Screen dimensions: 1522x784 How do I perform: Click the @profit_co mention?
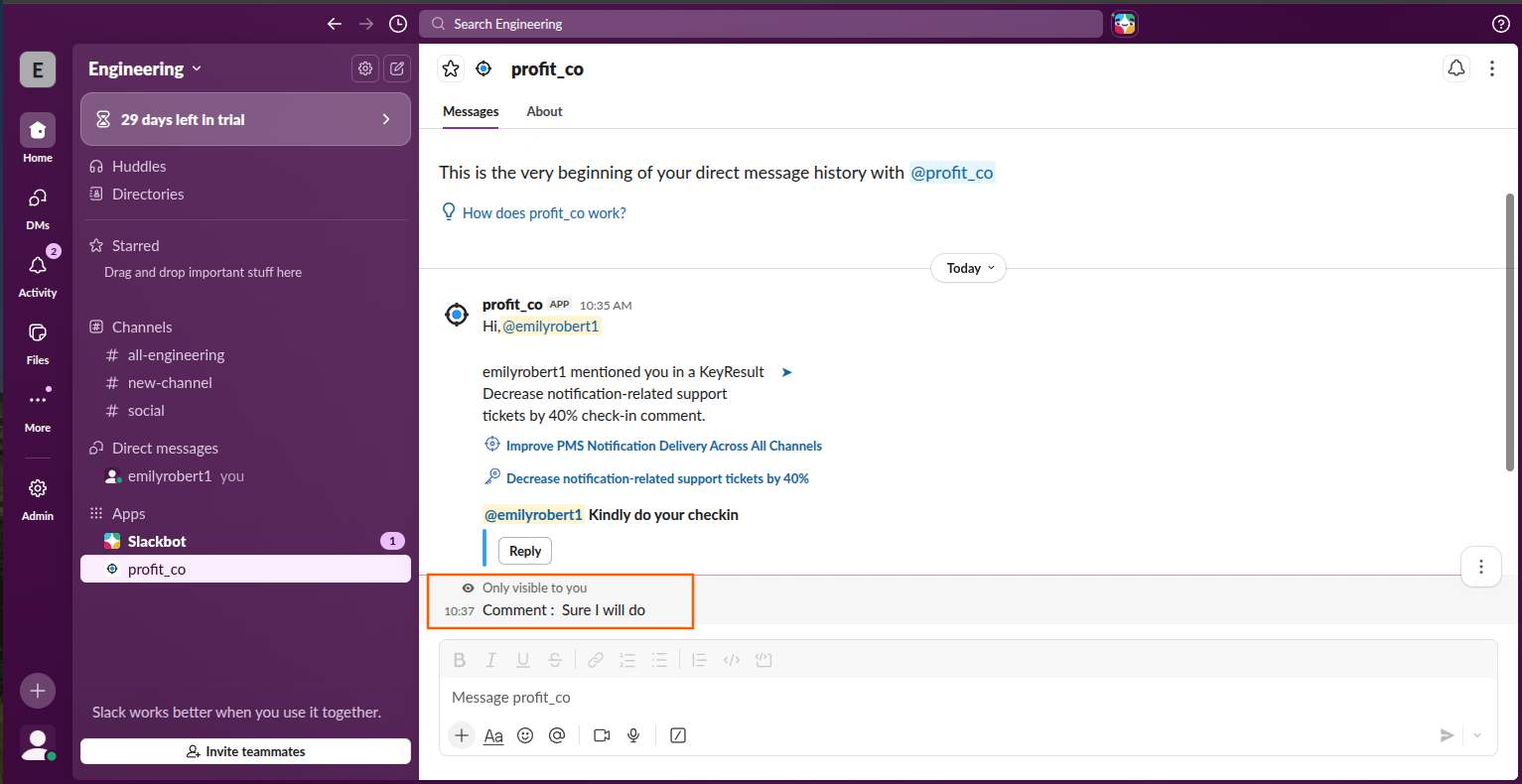[x=952, y=173]
